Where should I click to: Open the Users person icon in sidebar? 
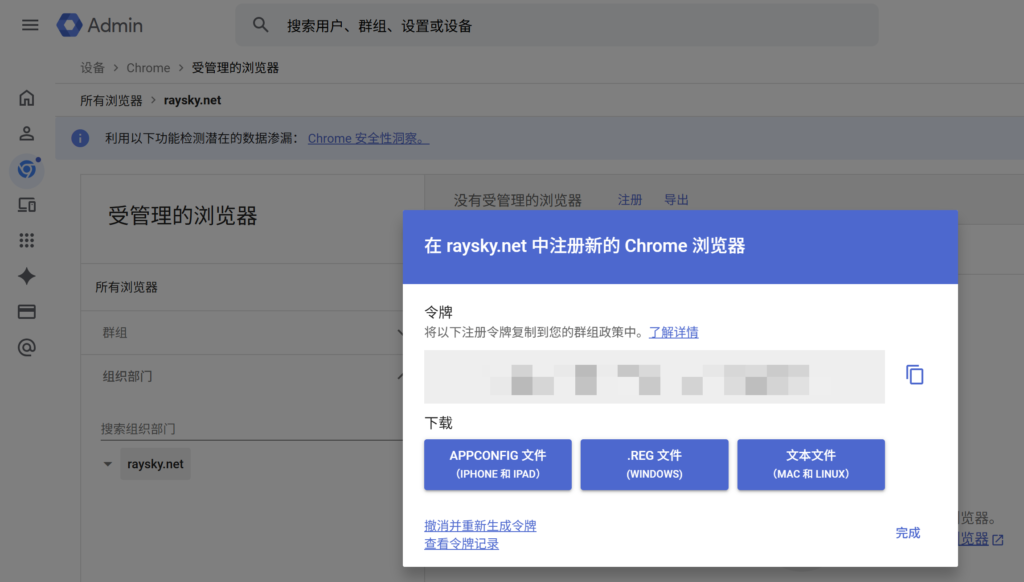[27, 133]
